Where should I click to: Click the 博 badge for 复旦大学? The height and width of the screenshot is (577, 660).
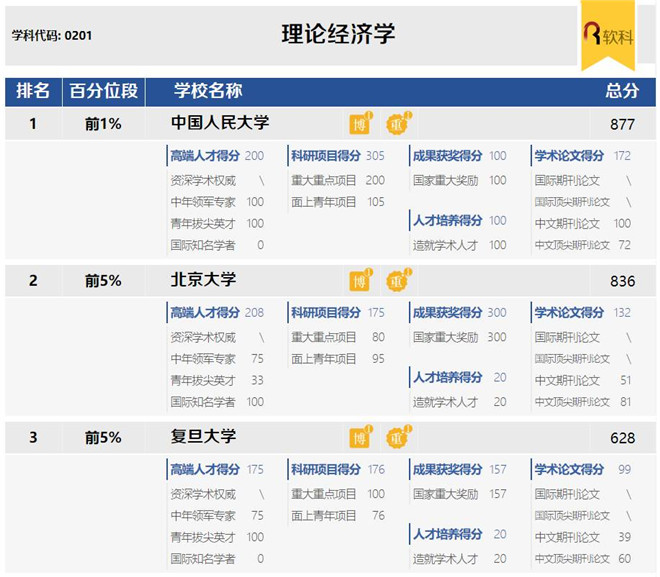pyautogui.click(x=361, y=437)
